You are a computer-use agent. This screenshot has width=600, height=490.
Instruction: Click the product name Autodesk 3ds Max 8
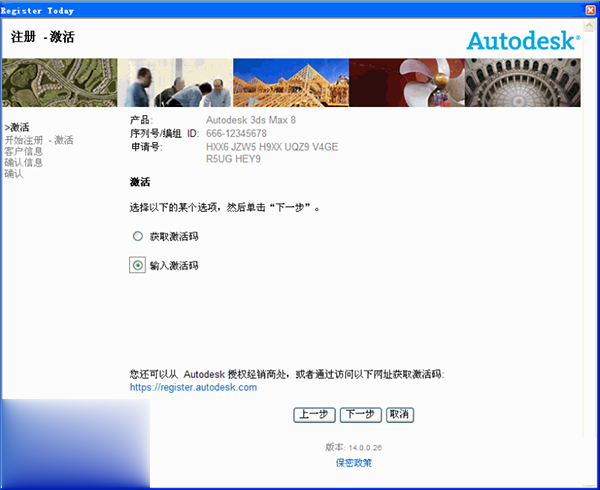(x=251, y=120)
